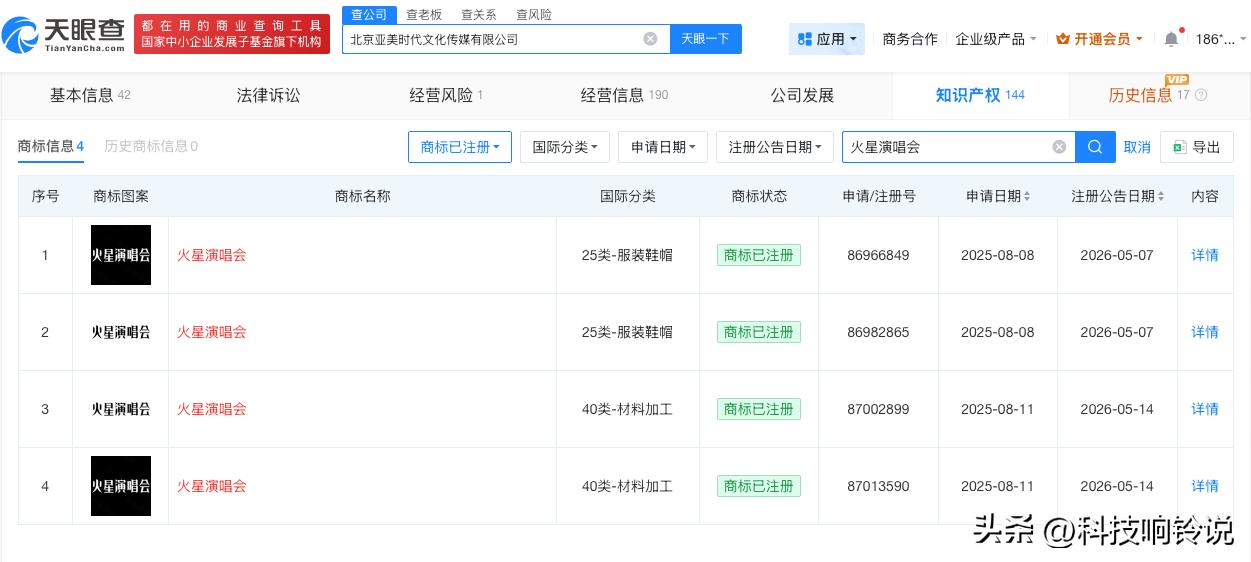
Task: Click the crown 开通会员 icon
Action: (x=1063, y=39)
